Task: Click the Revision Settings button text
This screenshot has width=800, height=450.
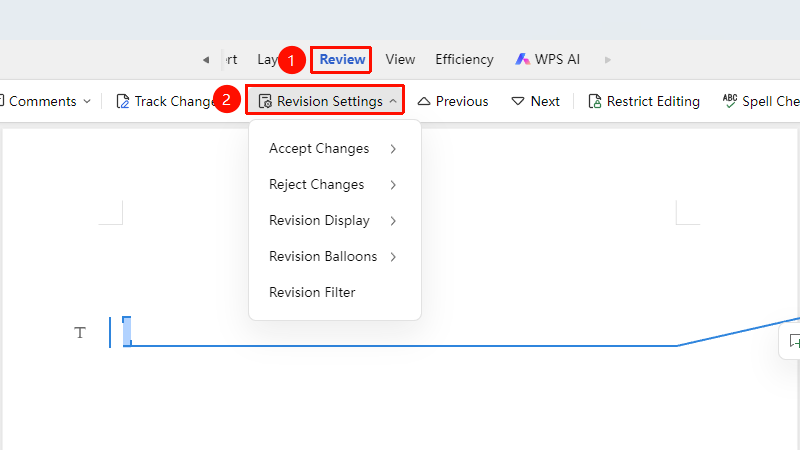Action: [x=330, y=101]
